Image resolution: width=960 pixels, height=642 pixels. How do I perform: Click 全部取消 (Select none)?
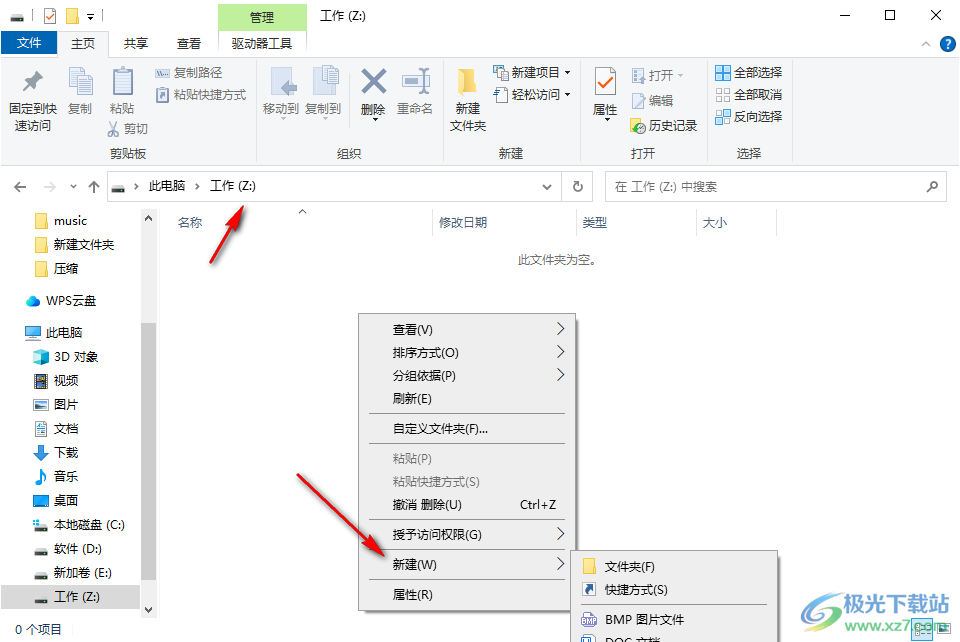click(x=748, y=95)
